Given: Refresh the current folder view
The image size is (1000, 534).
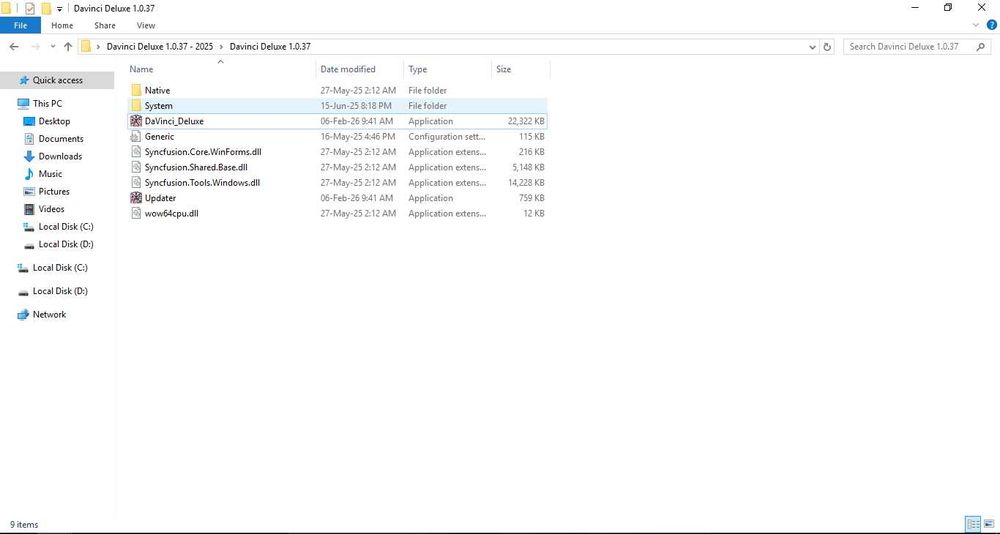Looking at the screenshot, I should click(x=827, y=47).
